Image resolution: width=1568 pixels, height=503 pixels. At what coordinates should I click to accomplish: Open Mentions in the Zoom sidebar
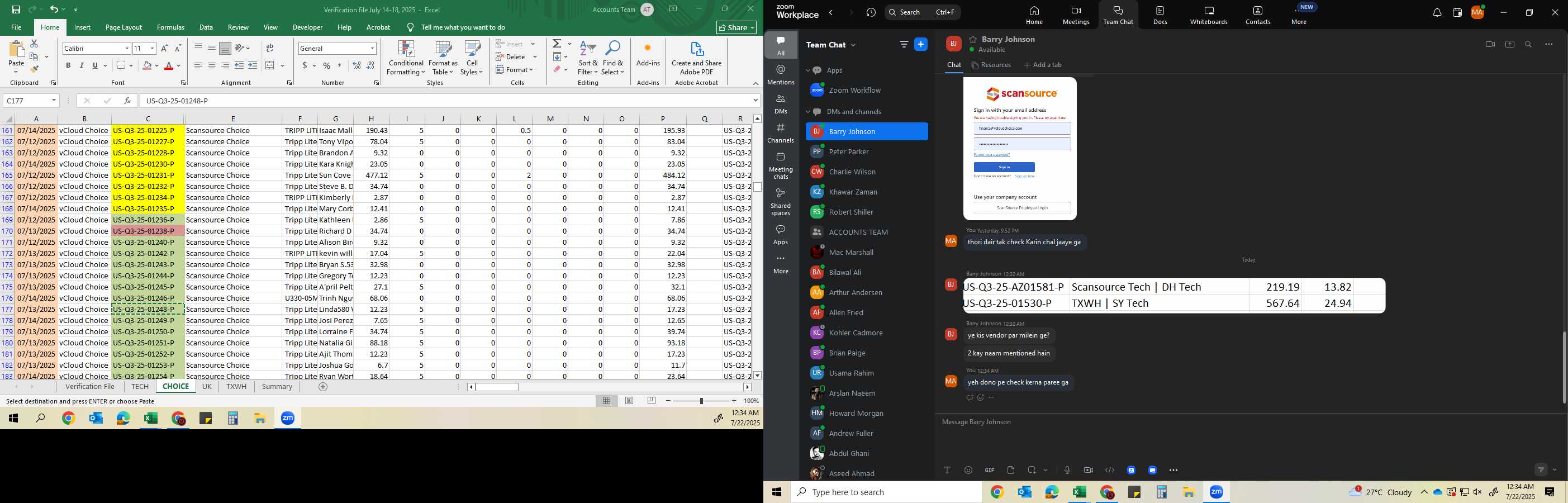(x=781, y=75)
